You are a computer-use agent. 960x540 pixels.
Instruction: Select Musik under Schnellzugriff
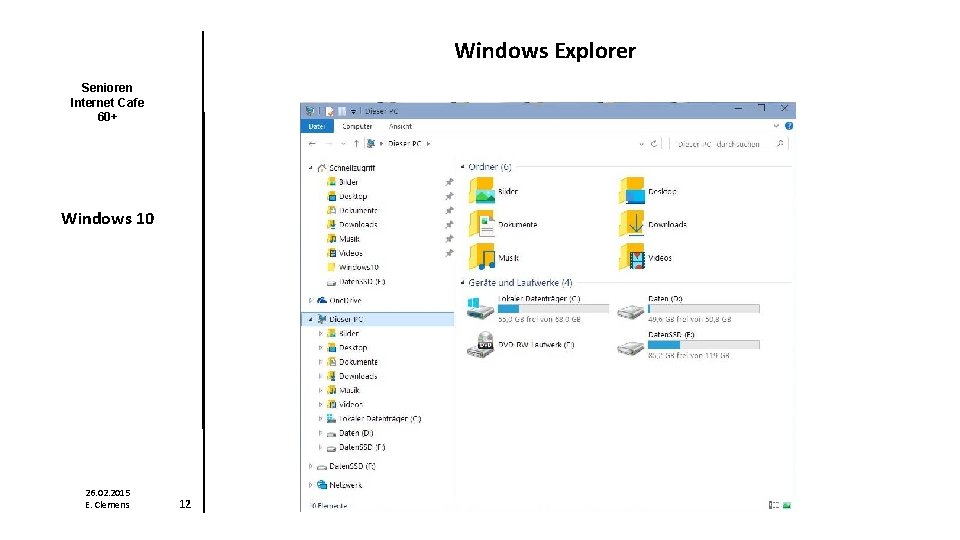pyautogui.click(x=349, y=239)
